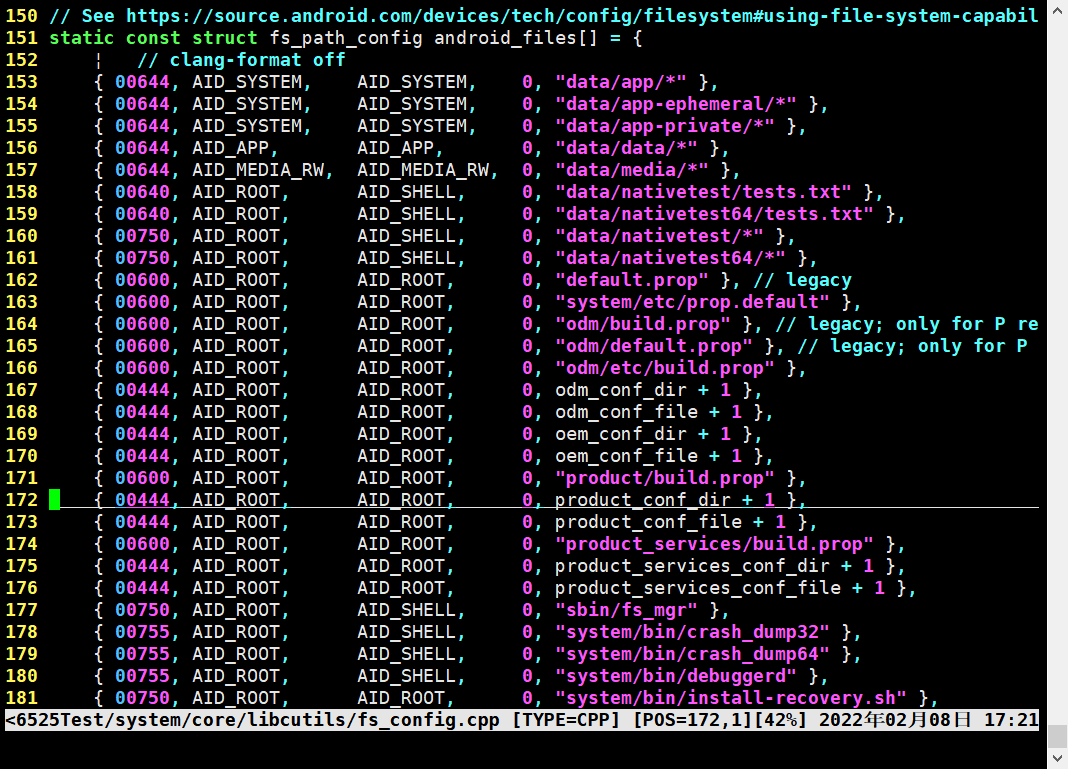The image size is (1068, 769).
Task: Click "system/etc/prop.default" string
Action: pos(693,302)
